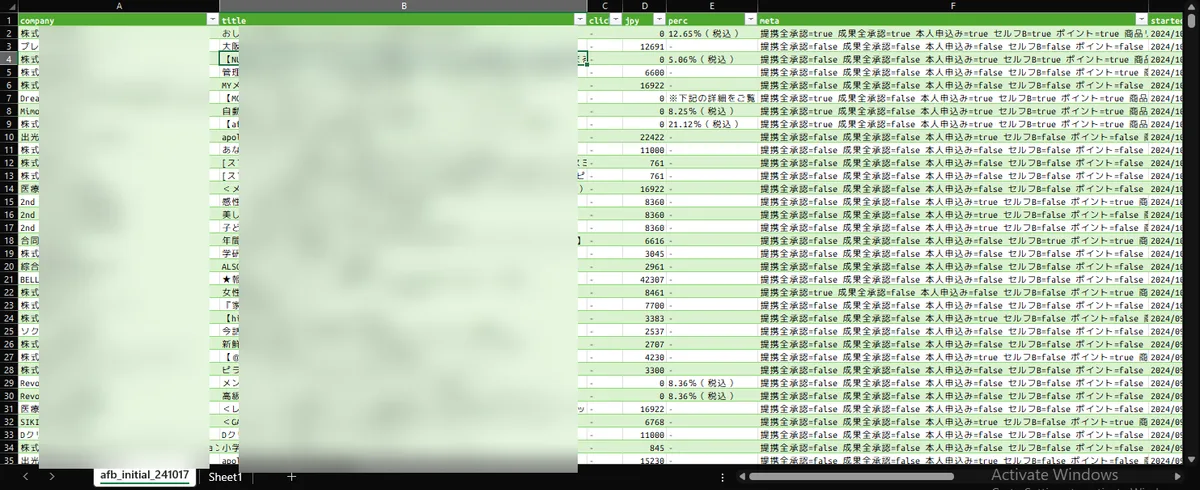Open the company column filter dropdown

[212, 20]
